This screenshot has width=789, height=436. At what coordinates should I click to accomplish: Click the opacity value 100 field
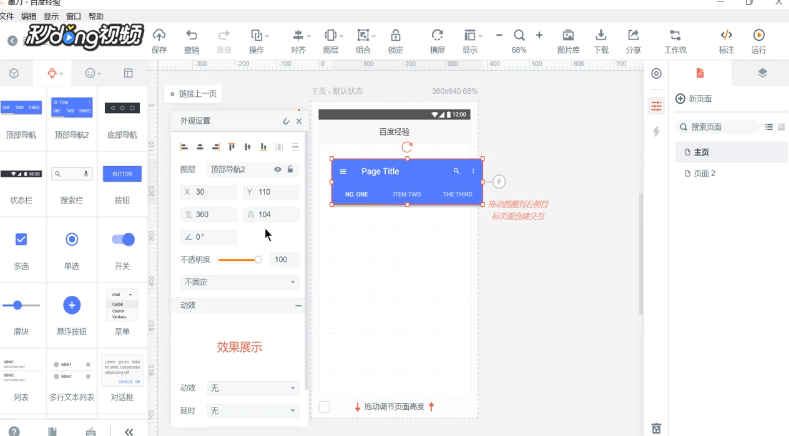(284, 259)
